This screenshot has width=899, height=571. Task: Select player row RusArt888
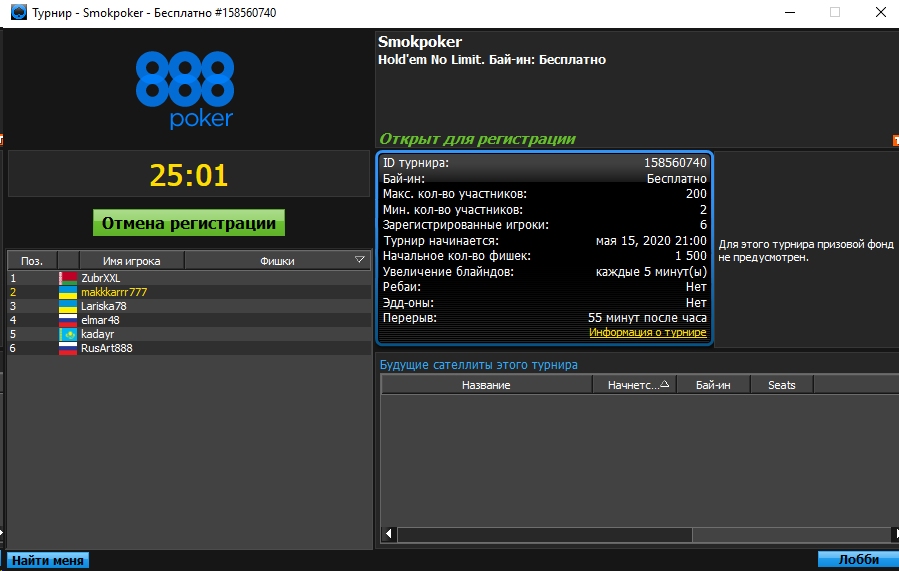(189, 348)
